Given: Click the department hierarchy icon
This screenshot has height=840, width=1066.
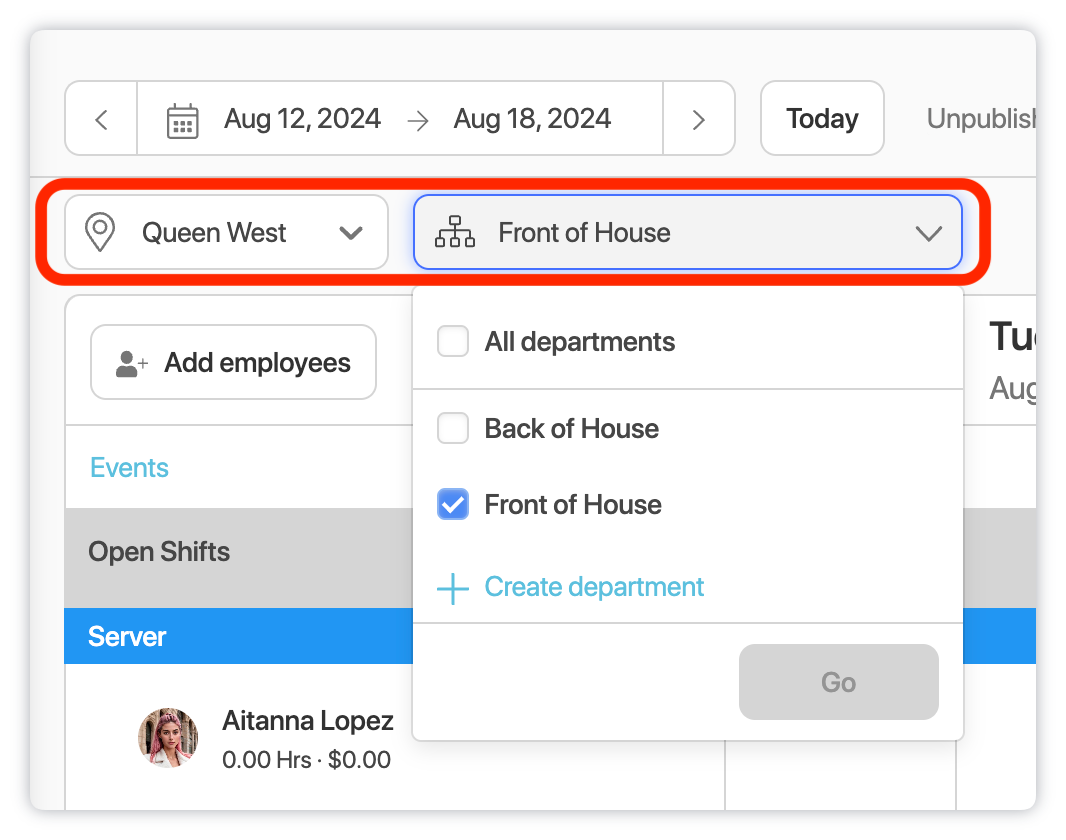Looking at the screenshot, I should [455, 233].
